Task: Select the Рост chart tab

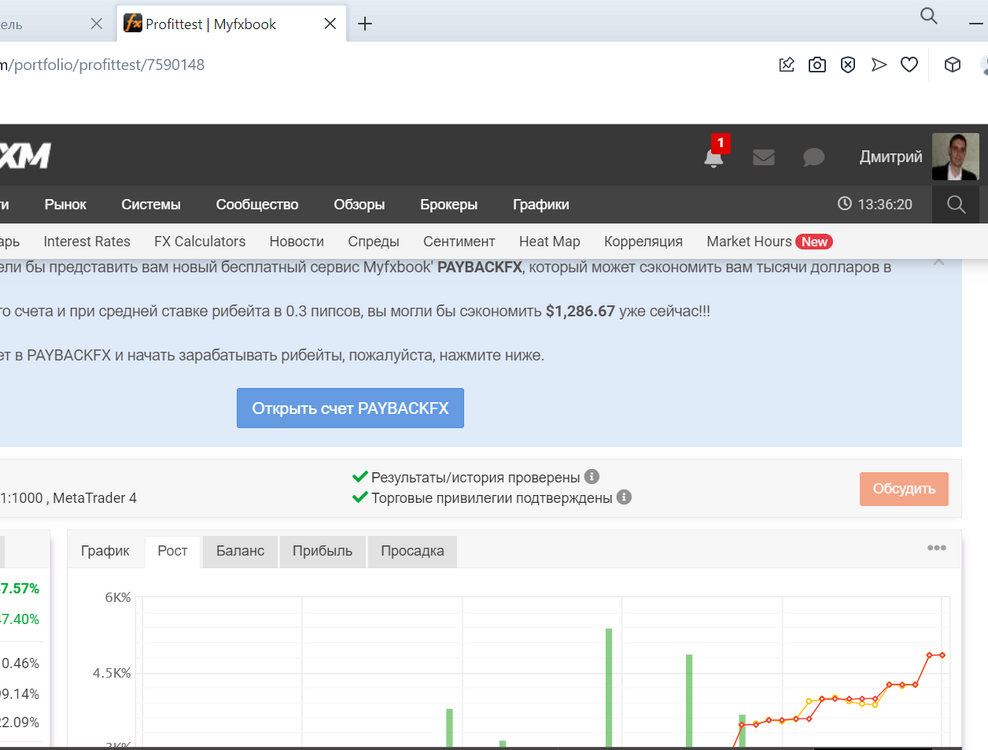Action: [173, 551]
